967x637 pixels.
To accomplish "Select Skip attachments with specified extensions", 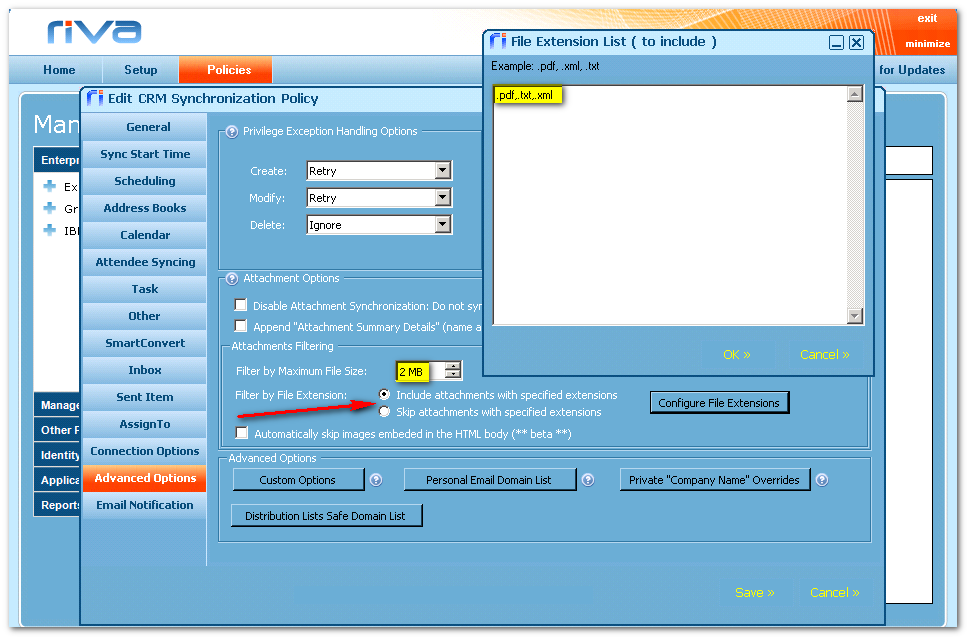I will pyautogui.click(x=384, y=411).
